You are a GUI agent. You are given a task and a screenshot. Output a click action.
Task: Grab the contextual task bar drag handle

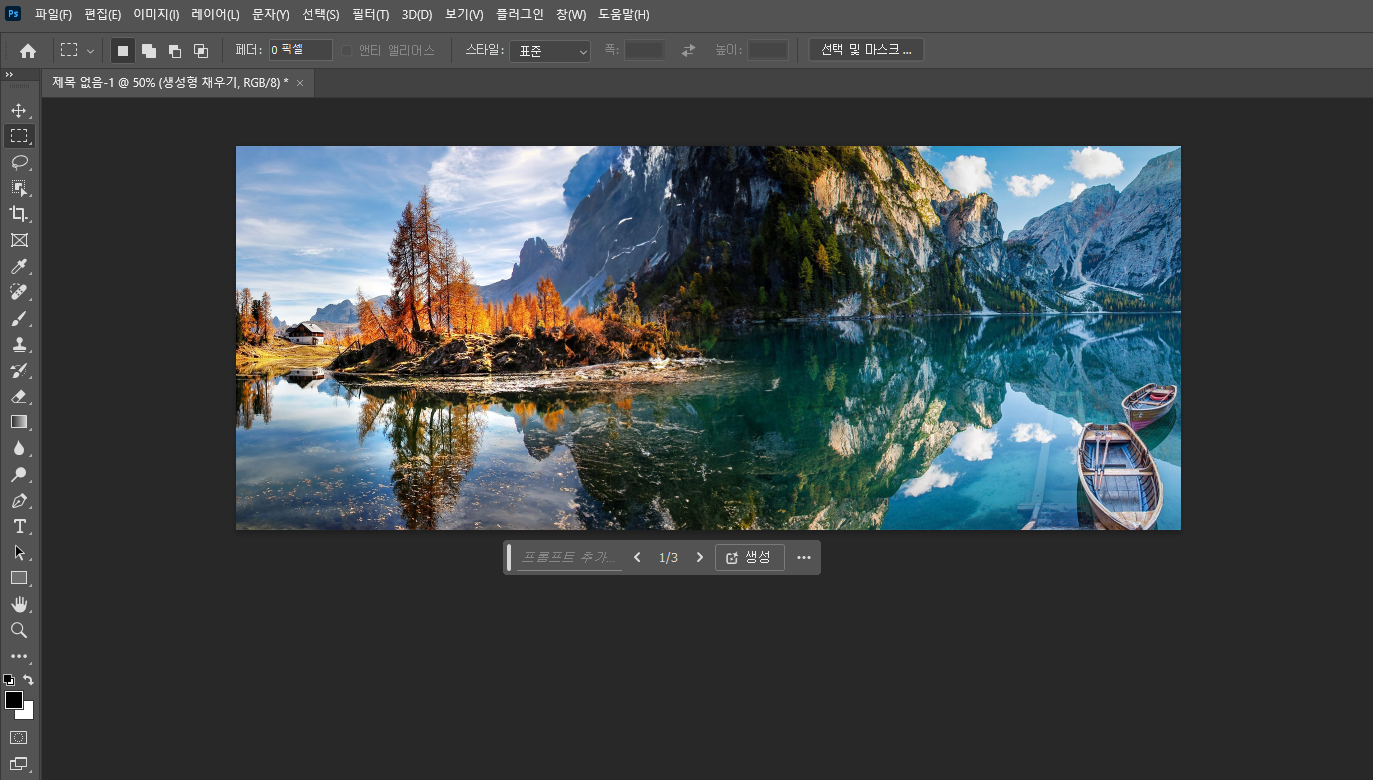[x=509, y=558]
